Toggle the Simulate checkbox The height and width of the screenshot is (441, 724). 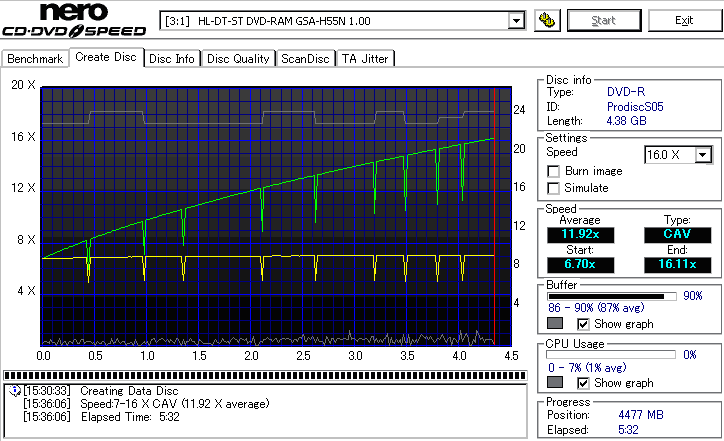coord(554,188)
